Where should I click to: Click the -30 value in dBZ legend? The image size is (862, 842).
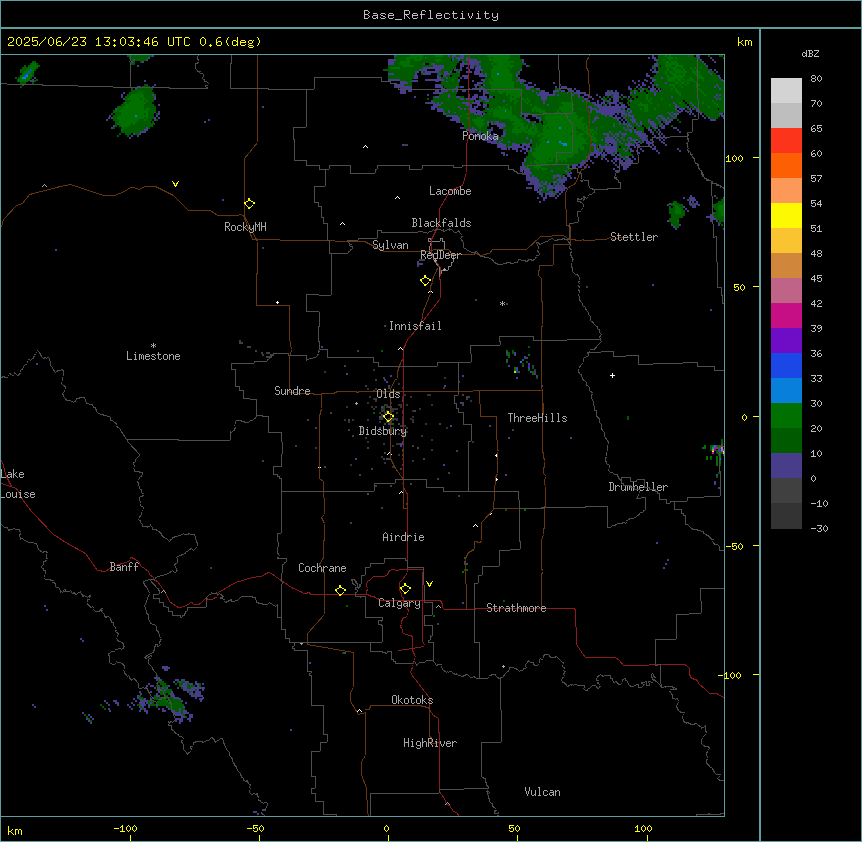[x=819, y=528]
